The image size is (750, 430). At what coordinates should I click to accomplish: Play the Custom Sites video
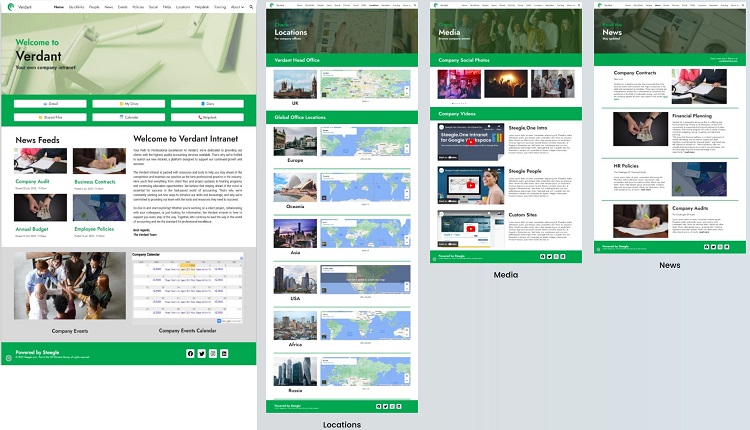click(471, 229)
